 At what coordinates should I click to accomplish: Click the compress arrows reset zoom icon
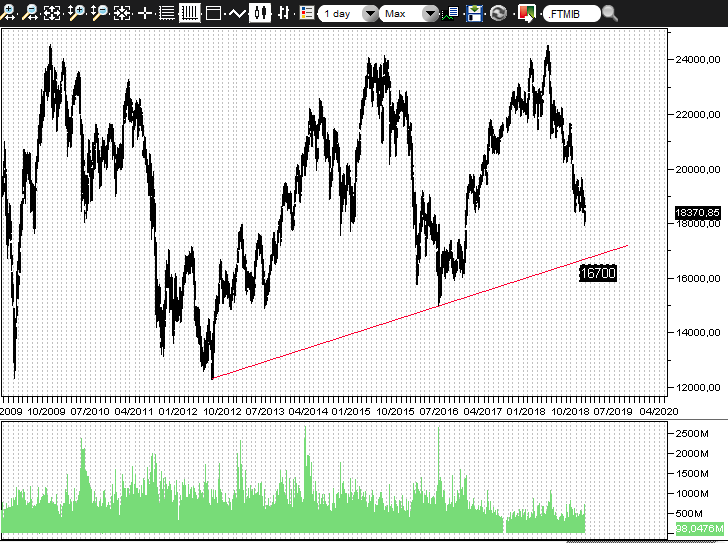point(122,13)
